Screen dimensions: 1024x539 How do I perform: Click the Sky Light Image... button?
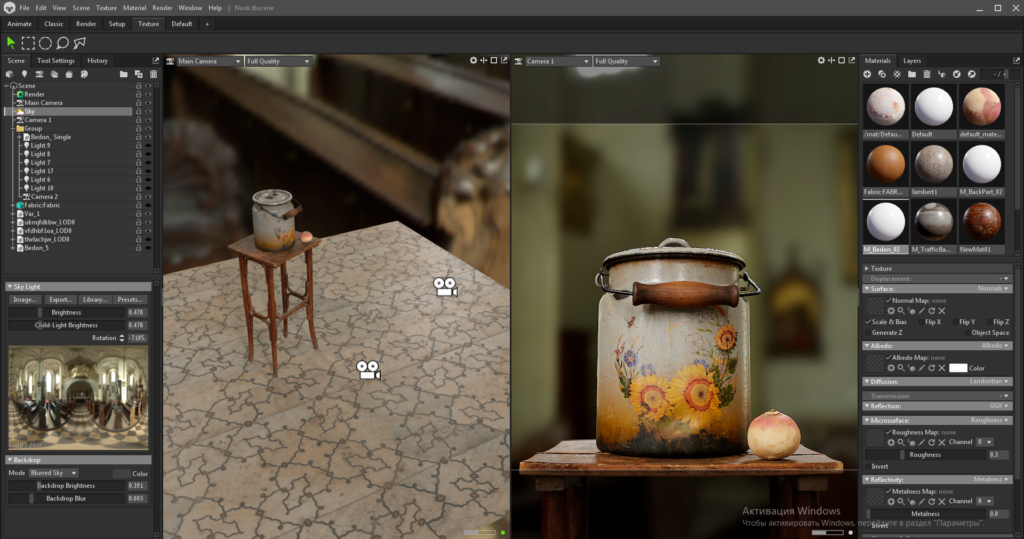(x=25, y=300)
